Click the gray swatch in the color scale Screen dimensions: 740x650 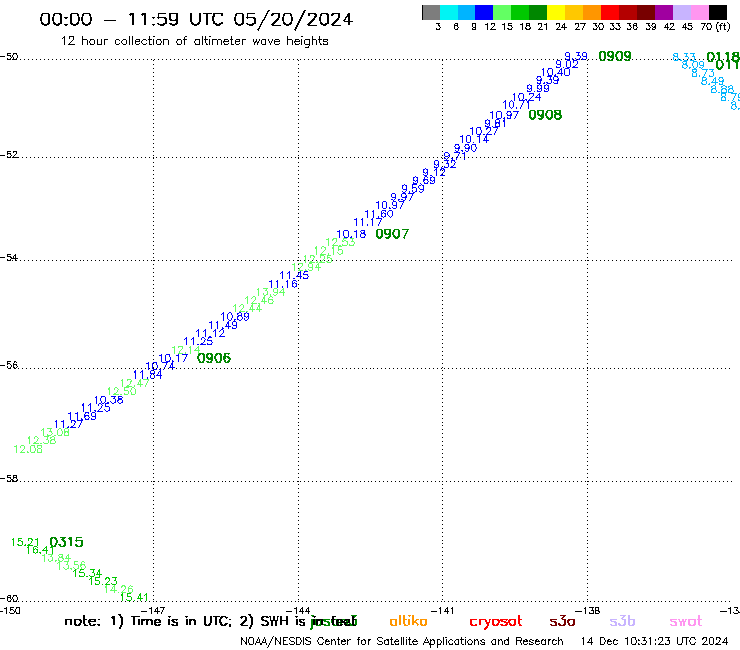[x=431, y=12]
